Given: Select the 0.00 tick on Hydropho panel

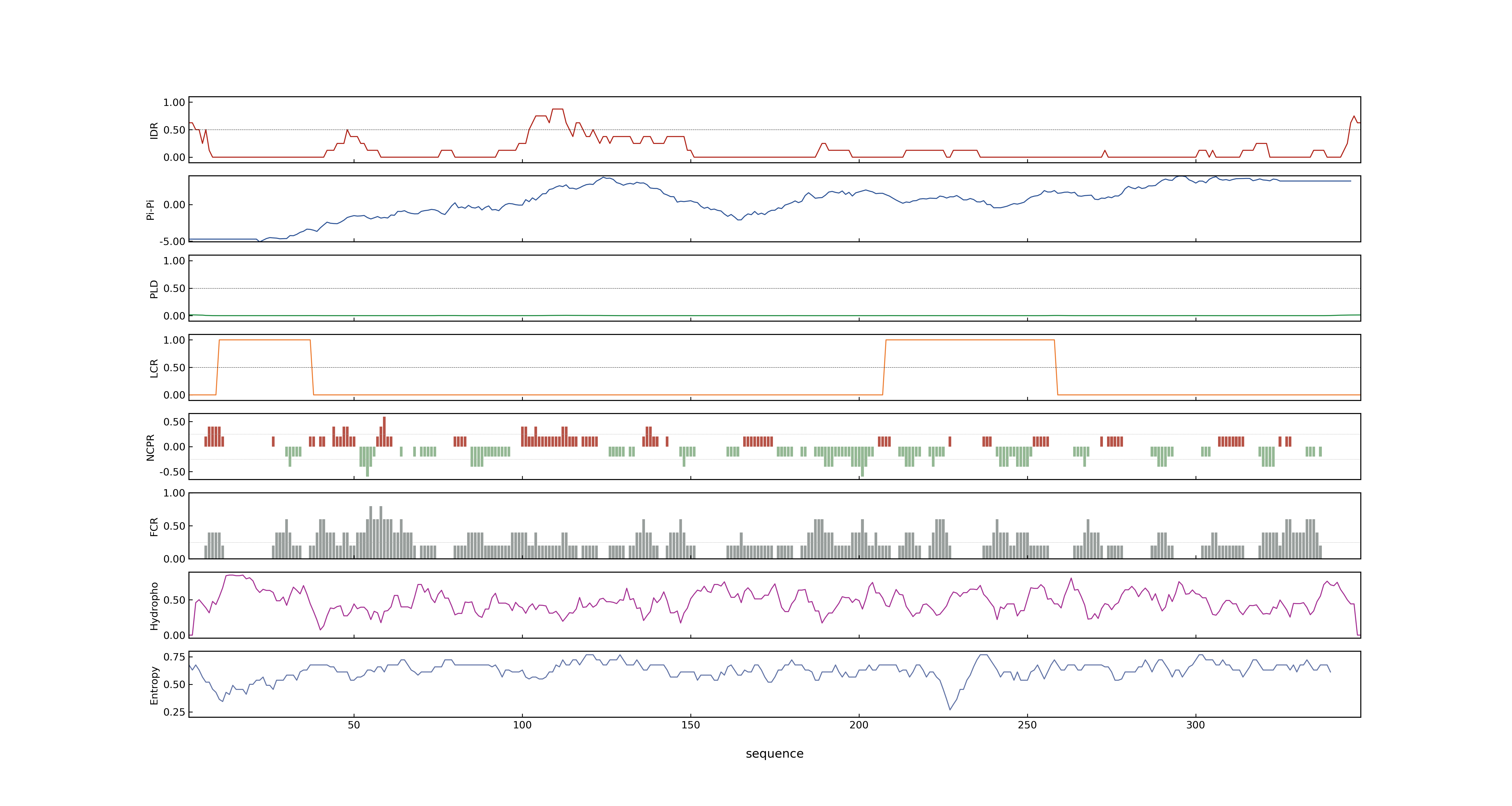Looking at the screenshot, I should point(174,635).
